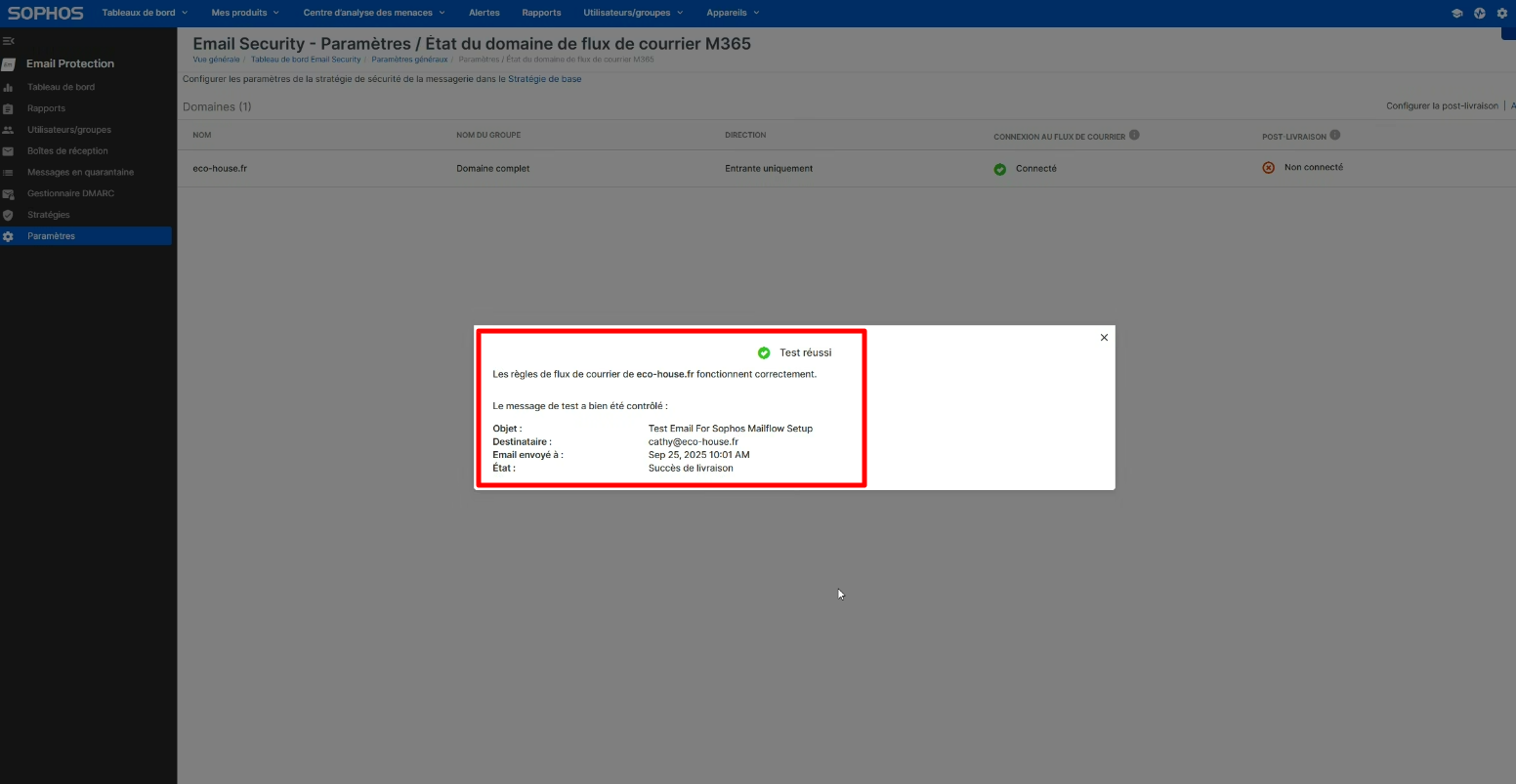
Task: Click the eco-house.fr domain name cell
Action: pyautogui.click(x=220, y=169)
